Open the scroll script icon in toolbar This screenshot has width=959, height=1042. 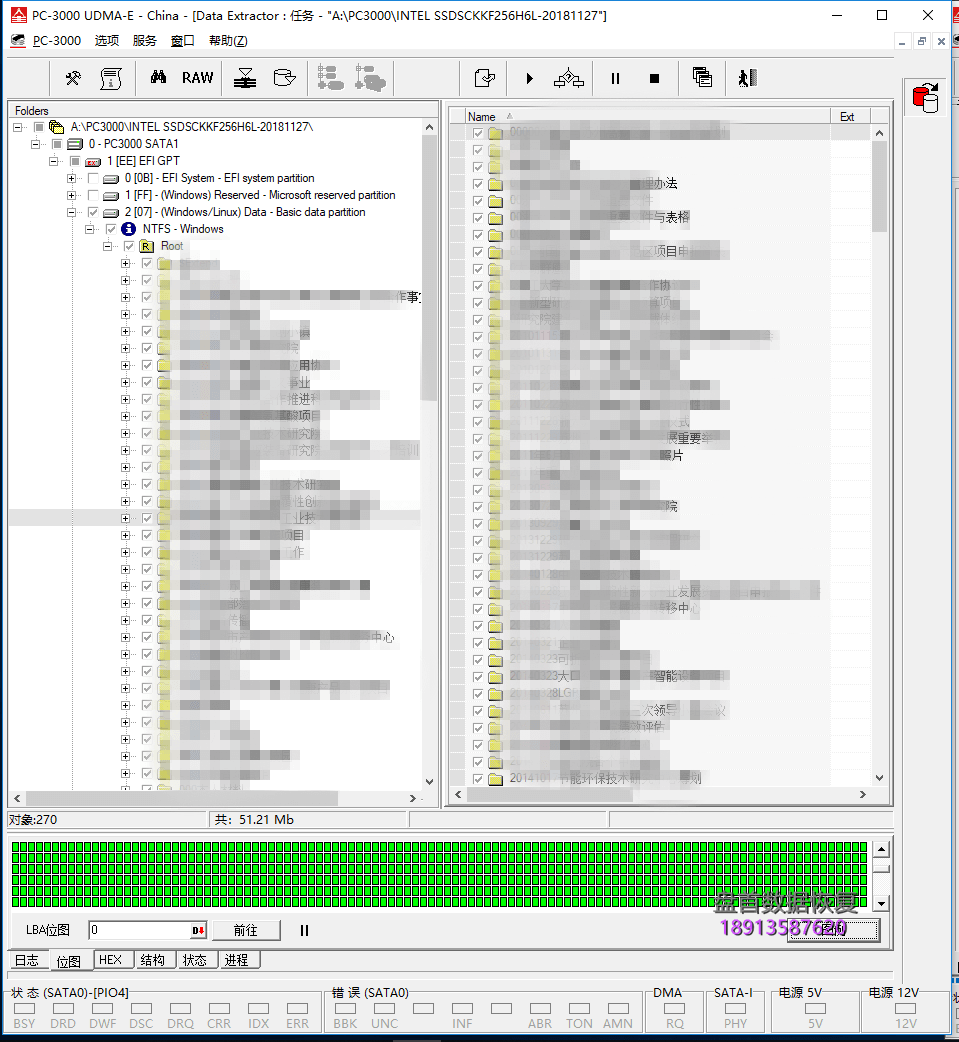coord(111,78)
